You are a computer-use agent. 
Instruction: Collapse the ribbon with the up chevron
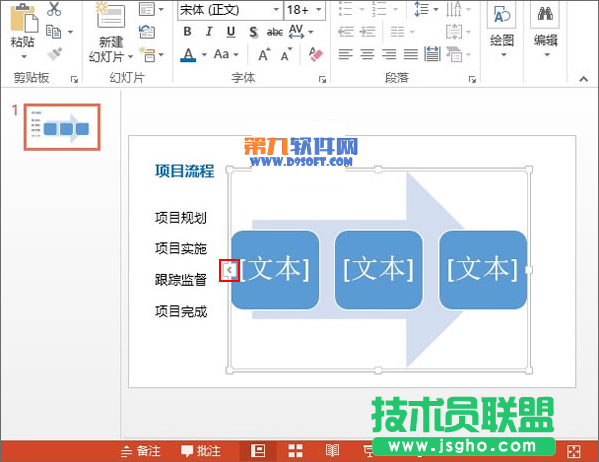tap(583, 79)
